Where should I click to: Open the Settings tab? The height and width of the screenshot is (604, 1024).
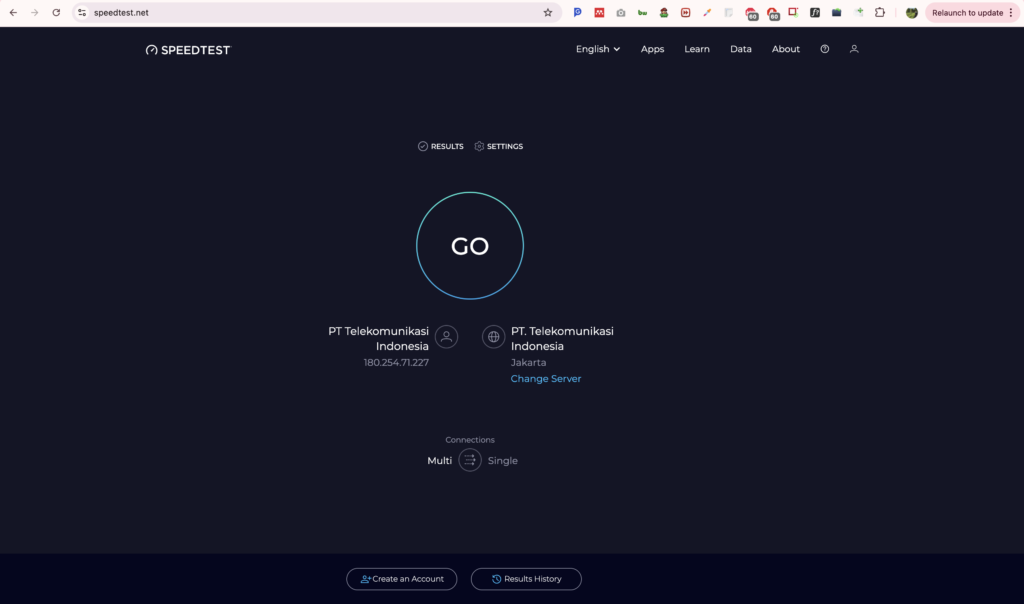(x=498, y=146)
